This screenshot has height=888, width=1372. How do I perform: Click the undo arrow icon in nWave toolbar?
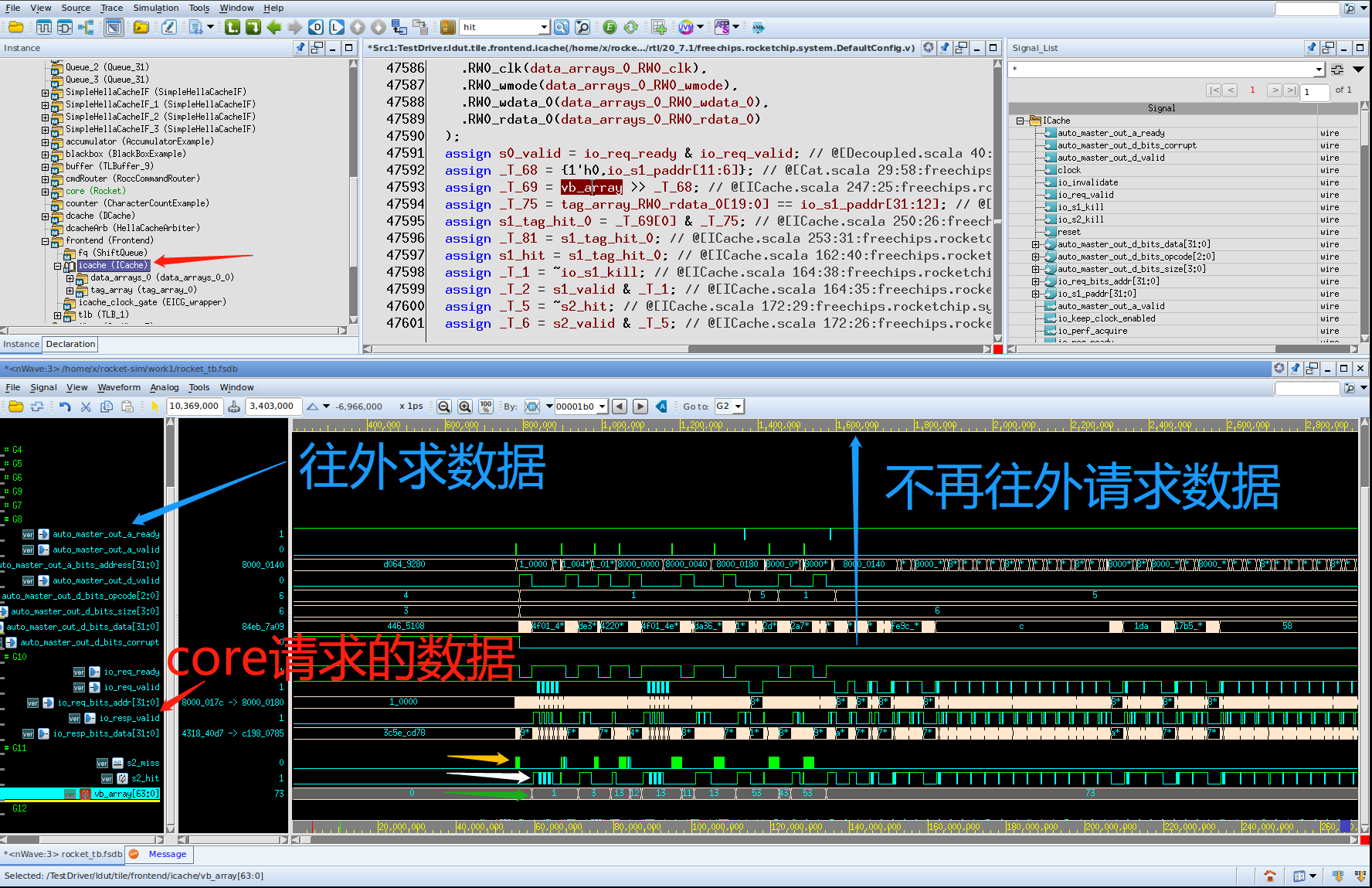(65, 407)
